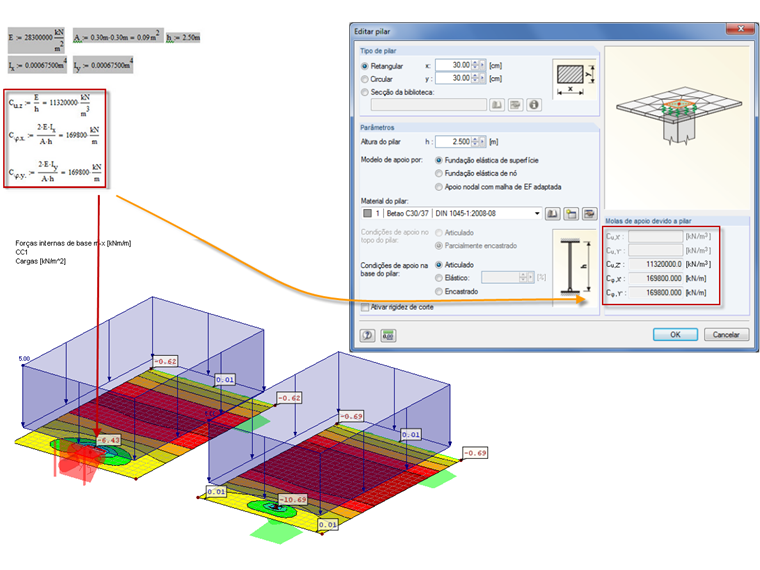
Task: Click the y dimension spinner arrows
Action: click(475, 78)
